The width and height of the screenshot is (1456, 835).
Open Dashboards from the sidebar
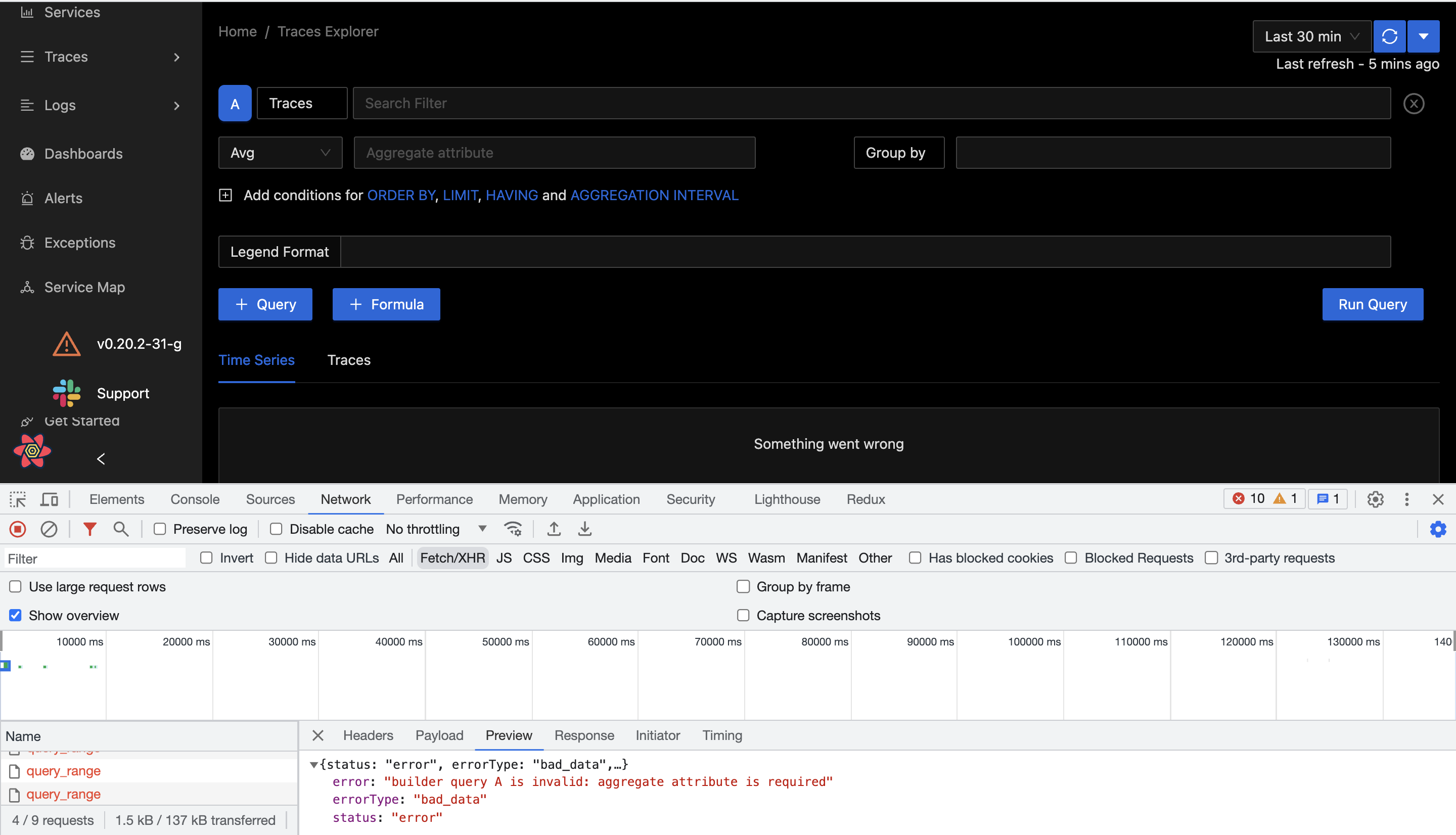[x=83, y=154]
